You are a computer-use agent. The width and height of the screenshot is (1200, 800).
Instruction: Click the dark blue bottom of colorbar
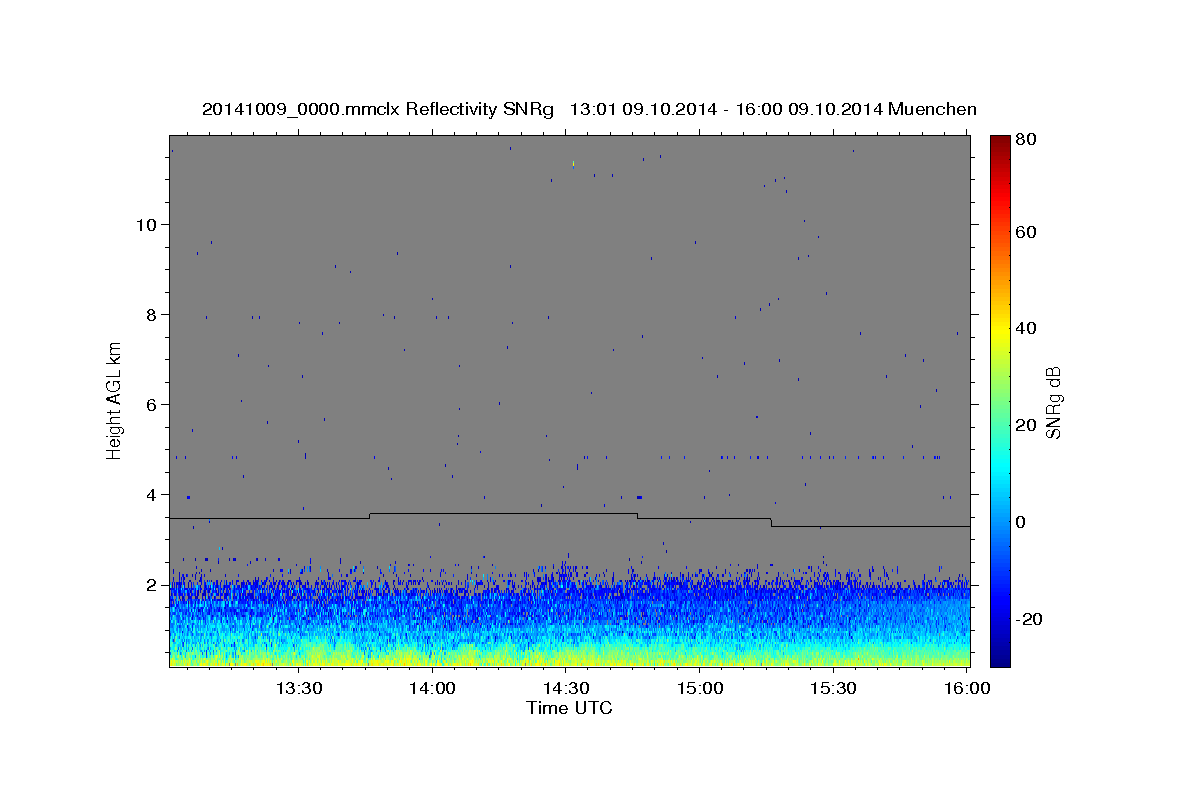[1000, 657]
